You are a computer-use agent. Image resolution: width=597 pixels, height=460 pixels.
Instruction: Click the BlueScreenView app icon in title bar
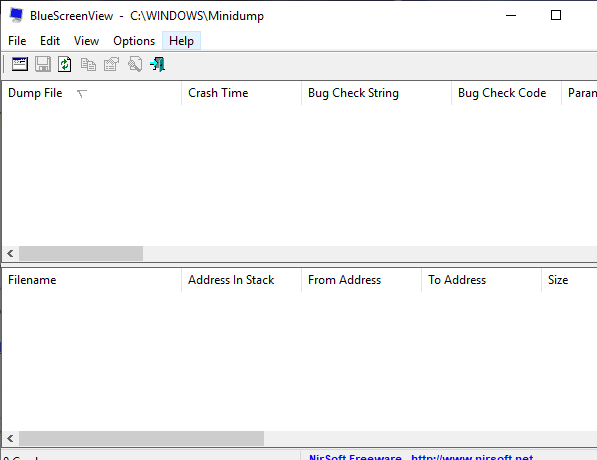pos(16,15)
